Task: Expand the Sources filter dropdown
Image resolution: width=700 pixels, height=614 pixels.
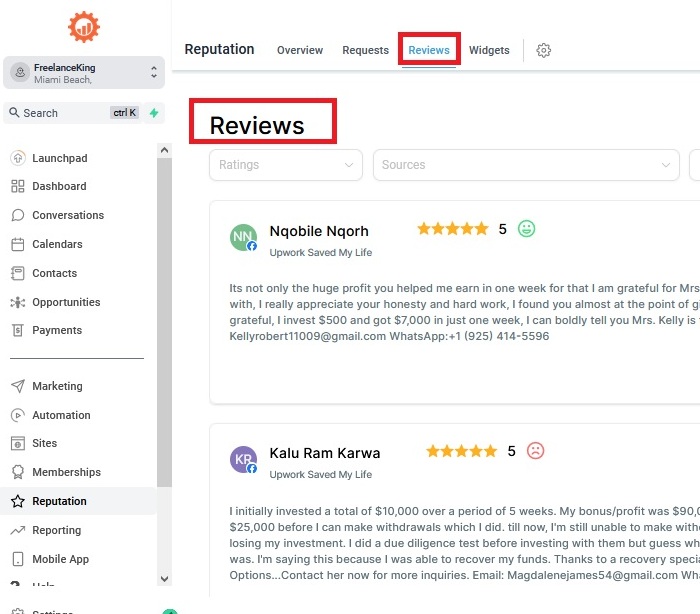Action: point(526,165)
